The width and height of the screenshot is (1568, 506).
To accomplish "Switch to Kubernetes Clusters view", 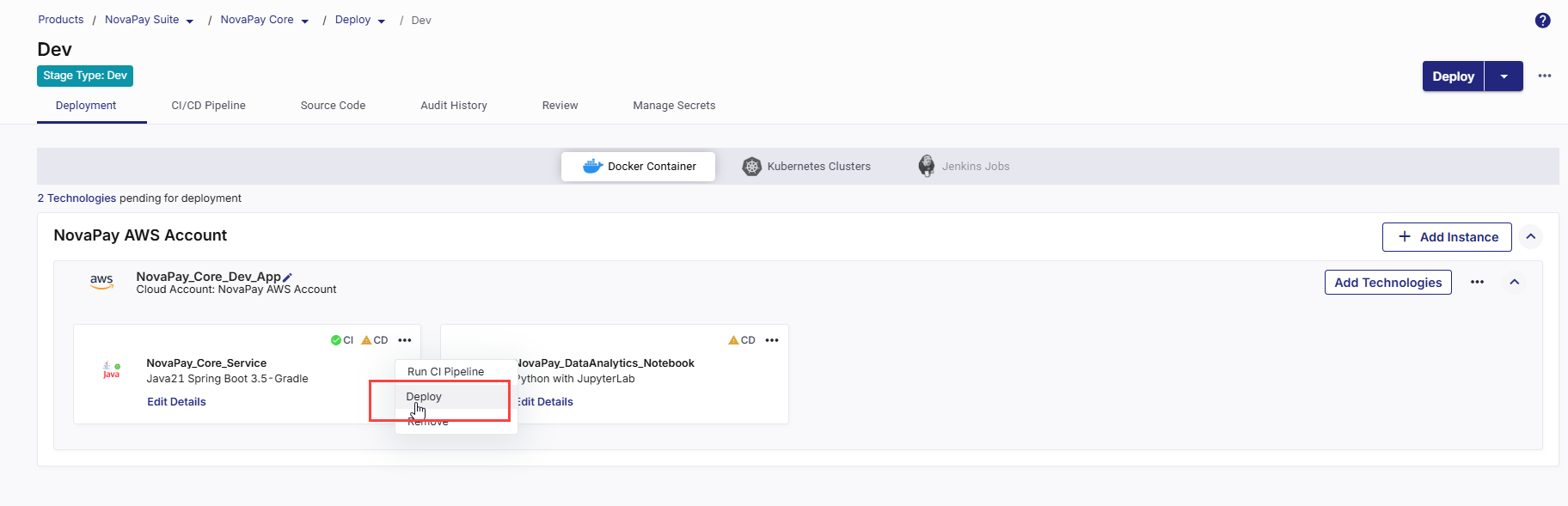I will tap(806, 167).
